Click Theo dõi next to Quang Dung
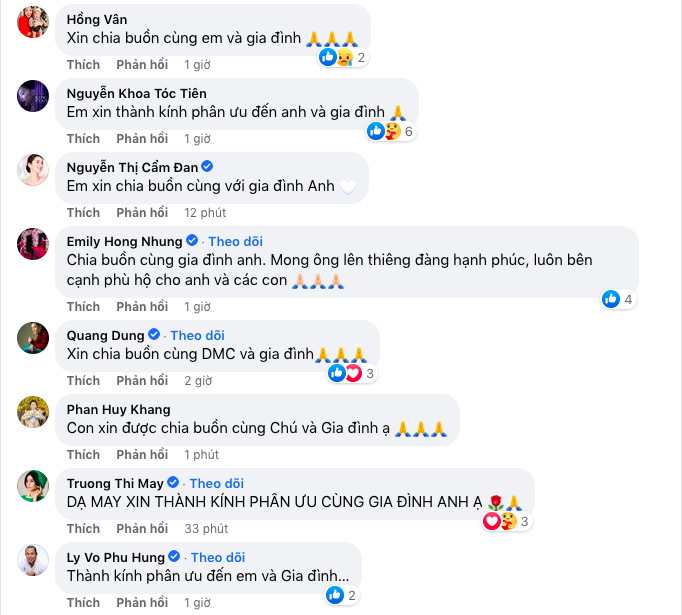This screenshot has width=682, height=615. point(197,334)
